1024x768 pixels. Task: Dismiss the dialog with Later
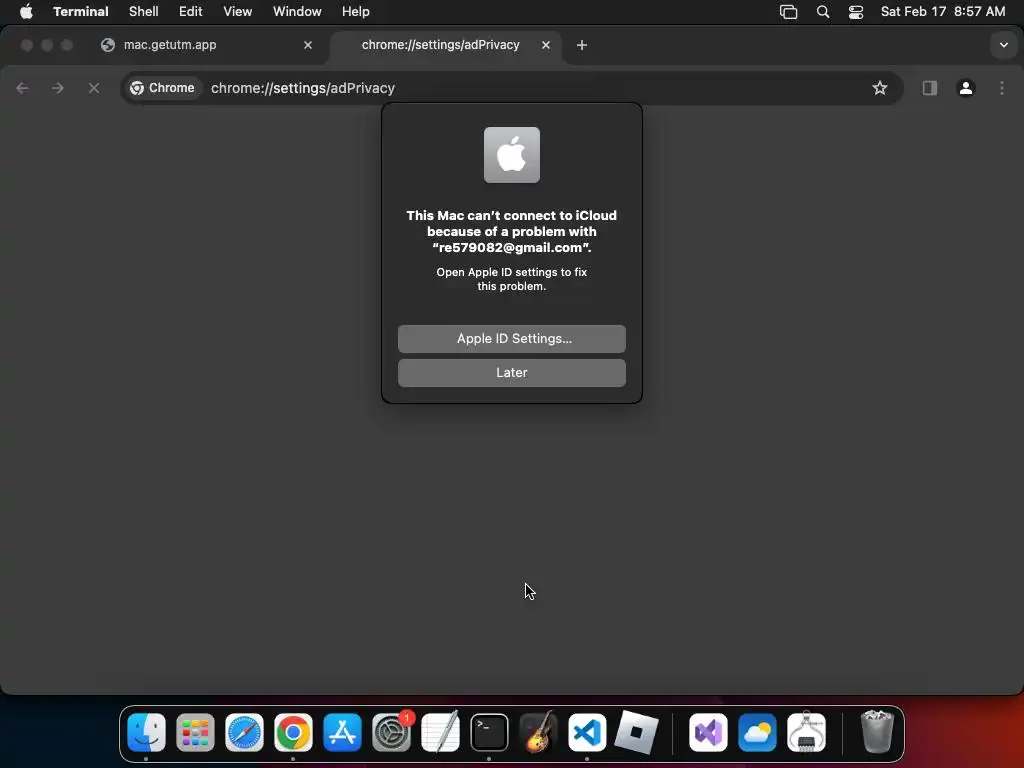click(512, 373)
